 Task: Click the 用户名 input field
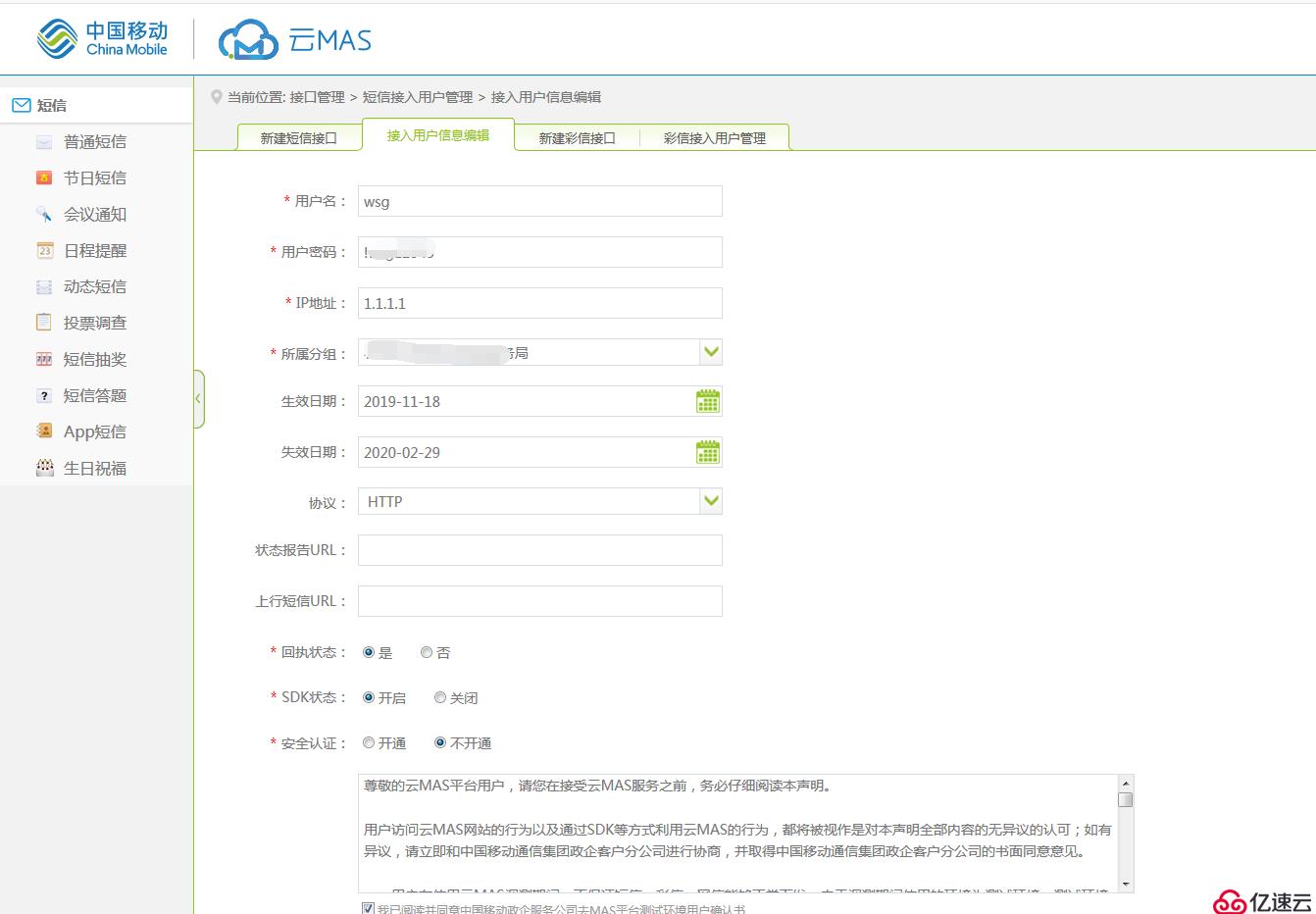tap(540, 201)
